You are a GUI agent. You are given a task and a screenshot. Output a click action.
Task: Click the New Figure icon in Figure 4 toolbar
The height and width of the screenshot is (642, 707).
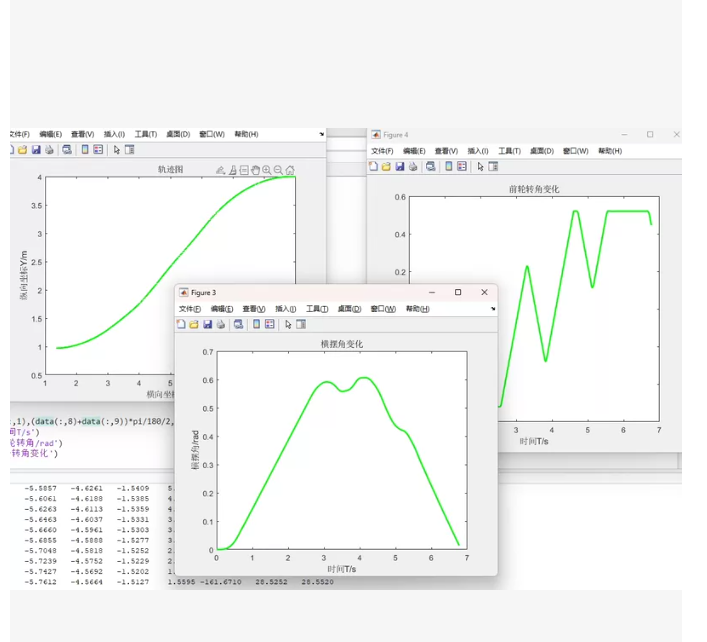(x=373, y=166)
